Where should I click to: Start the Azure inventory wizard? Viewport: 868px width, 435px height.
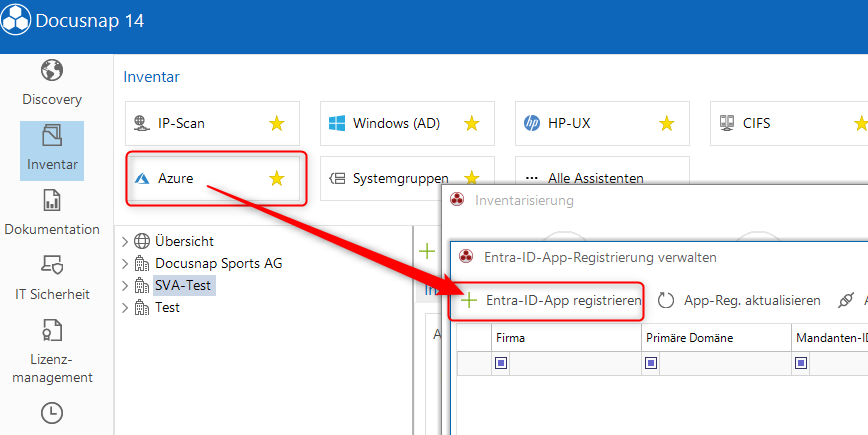pos(176,179)
